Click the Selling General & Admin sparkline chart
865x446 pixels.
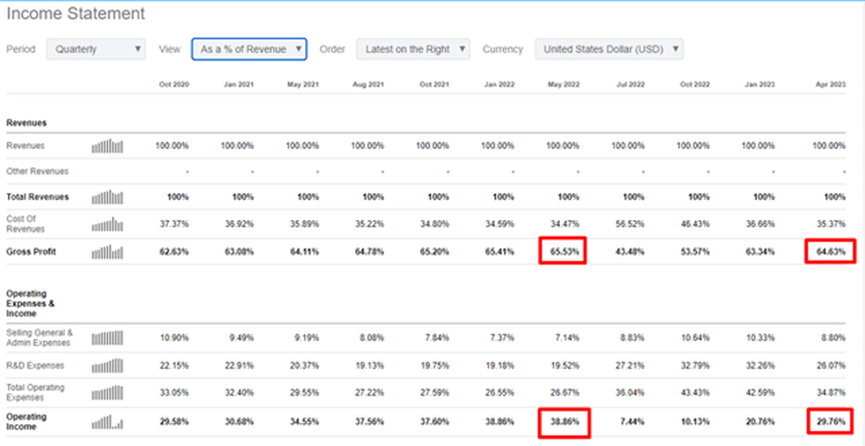[108, 337]
